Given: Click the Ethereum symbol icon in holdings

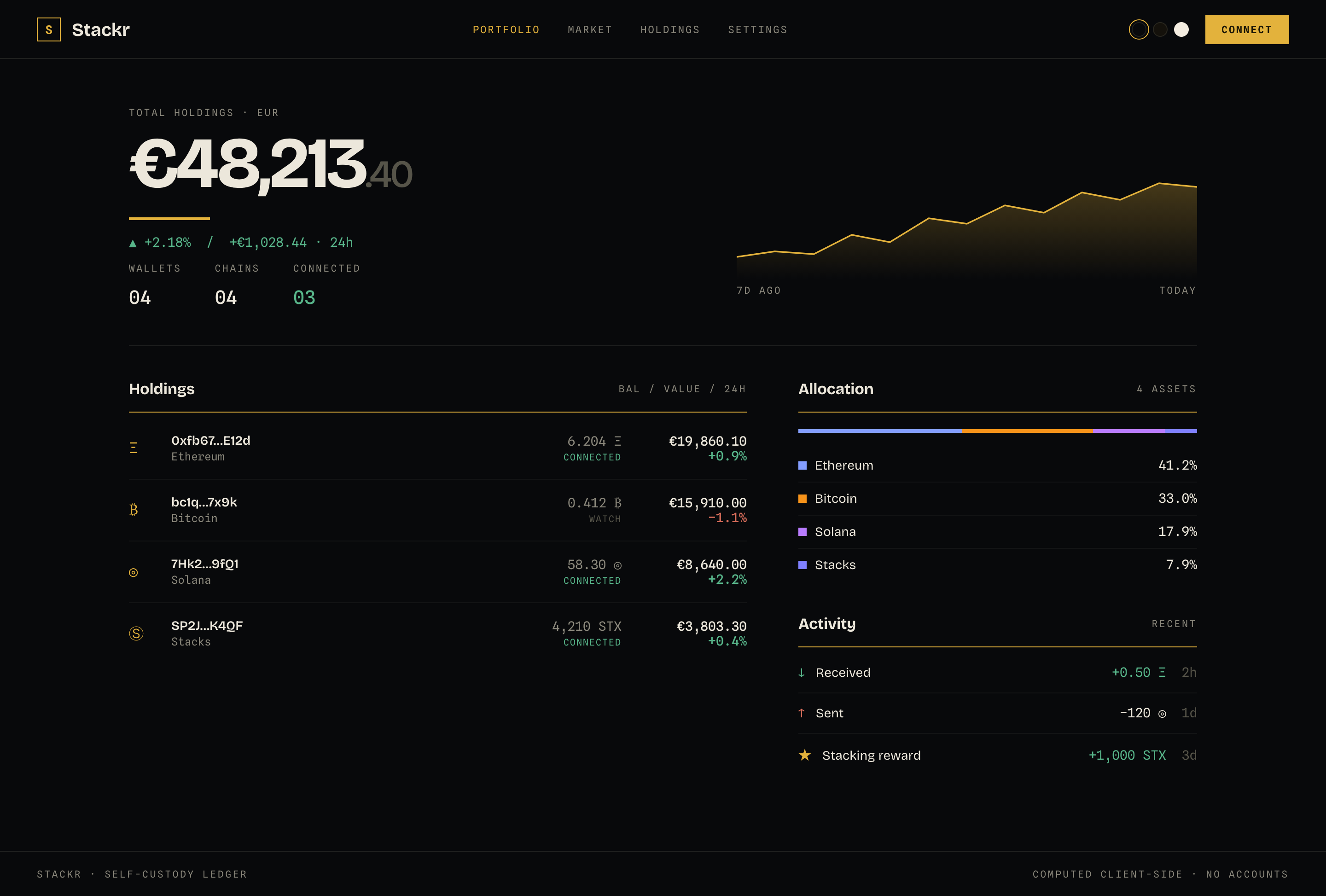Looking at the screenshot, I should pos(133,448).
